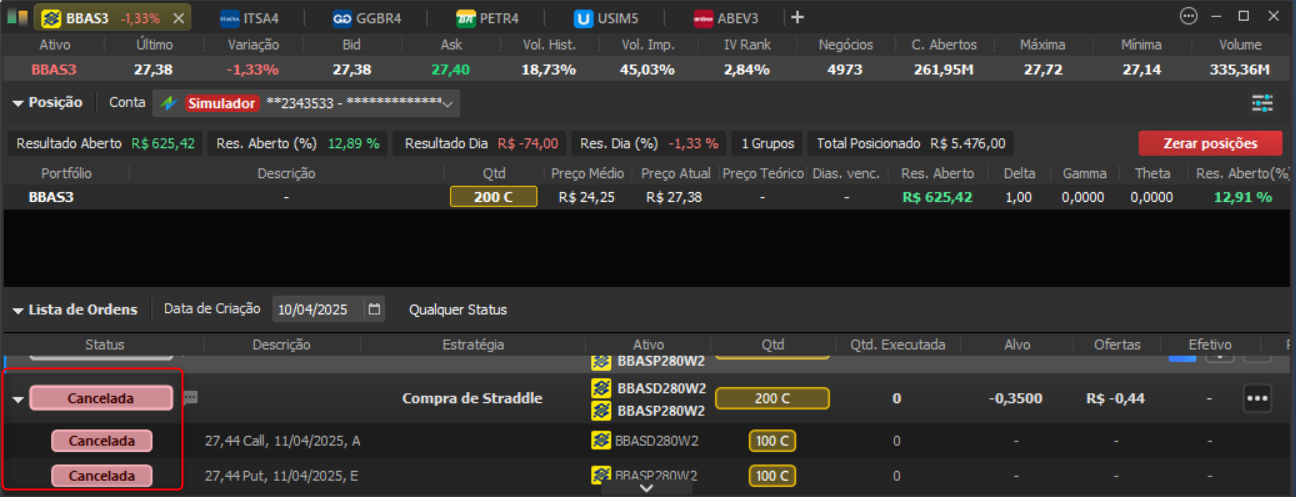Click the layout panels icon before BBAS3 tab
Viewport: 1296px width, 497px height.
click(x=18, y=17)
